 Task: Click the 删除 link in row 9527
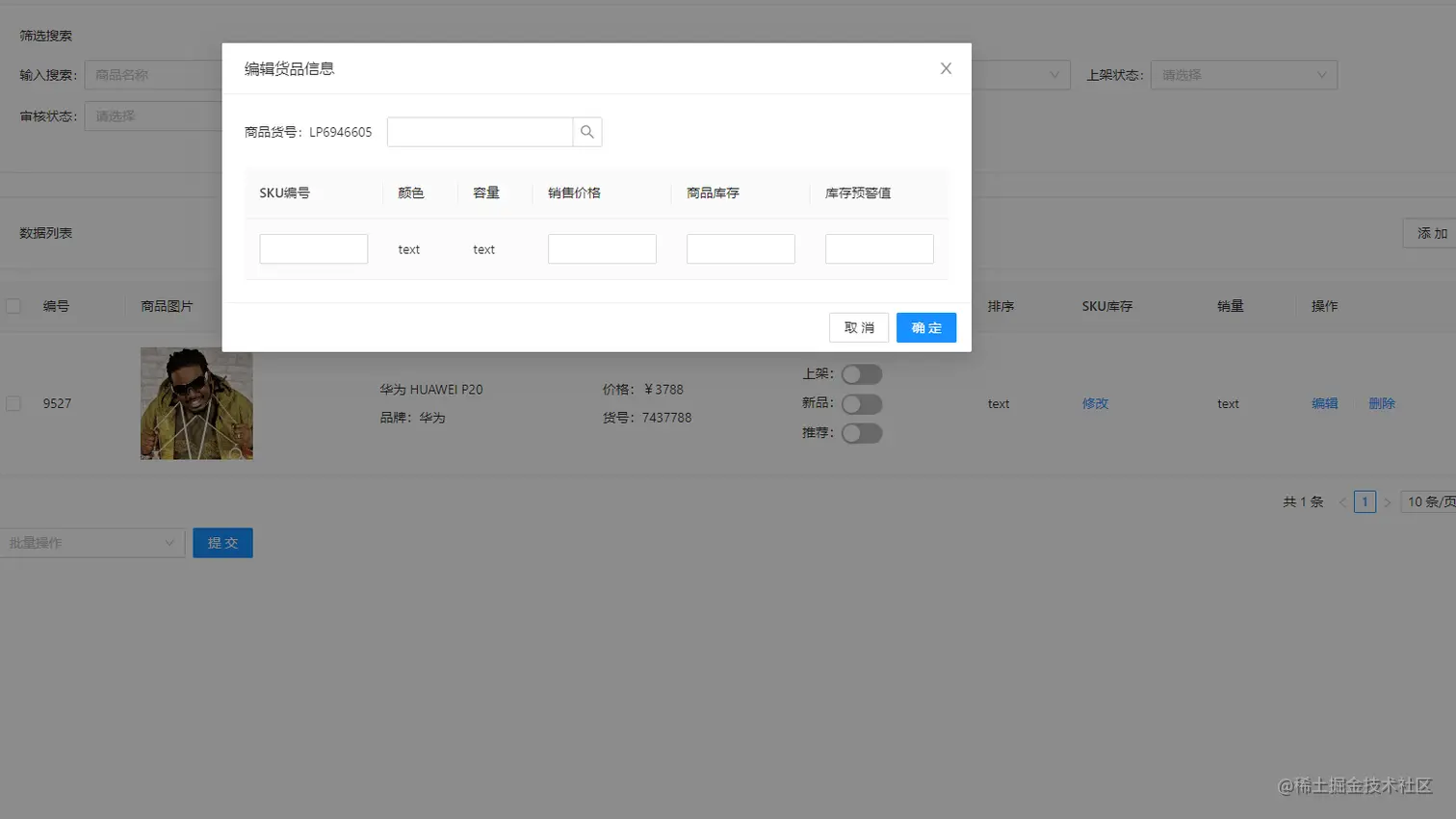[x=1382, y=403]
